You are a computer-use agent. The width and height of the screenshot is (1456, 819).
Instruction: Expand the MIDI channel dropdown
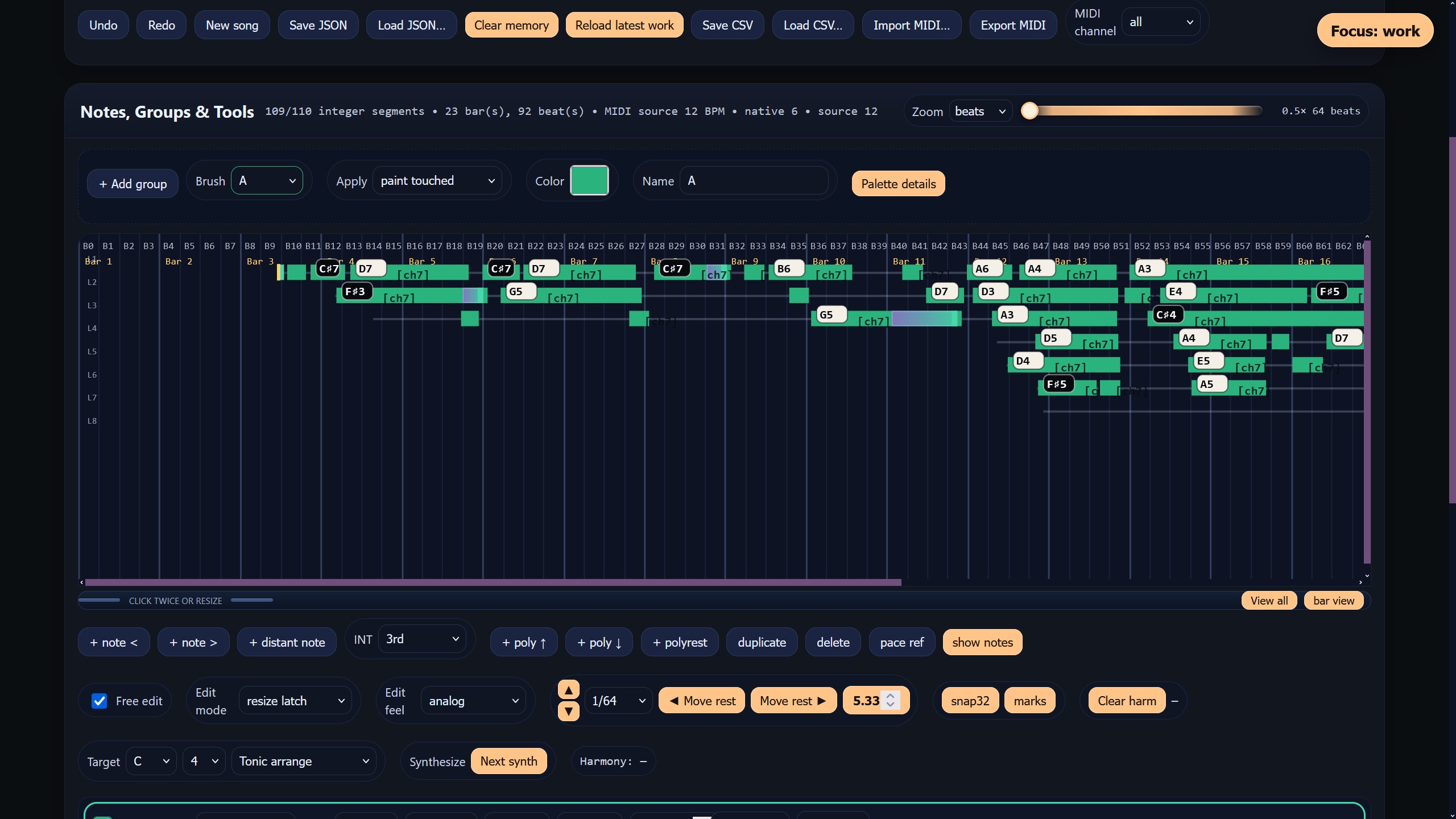pos(1160,22)
